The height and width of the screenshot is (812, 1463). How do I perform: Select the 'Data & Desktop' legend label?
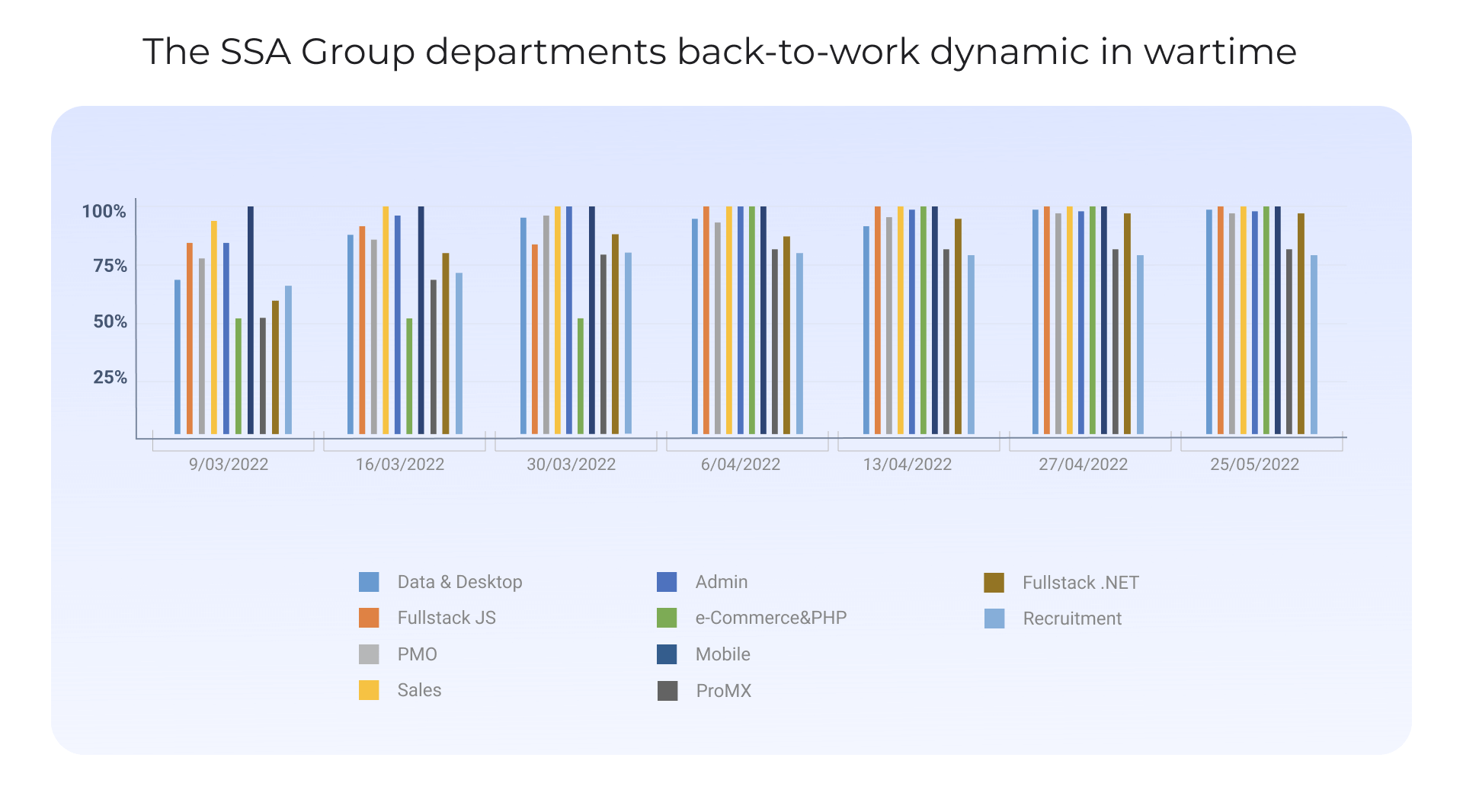click(459, 582)
